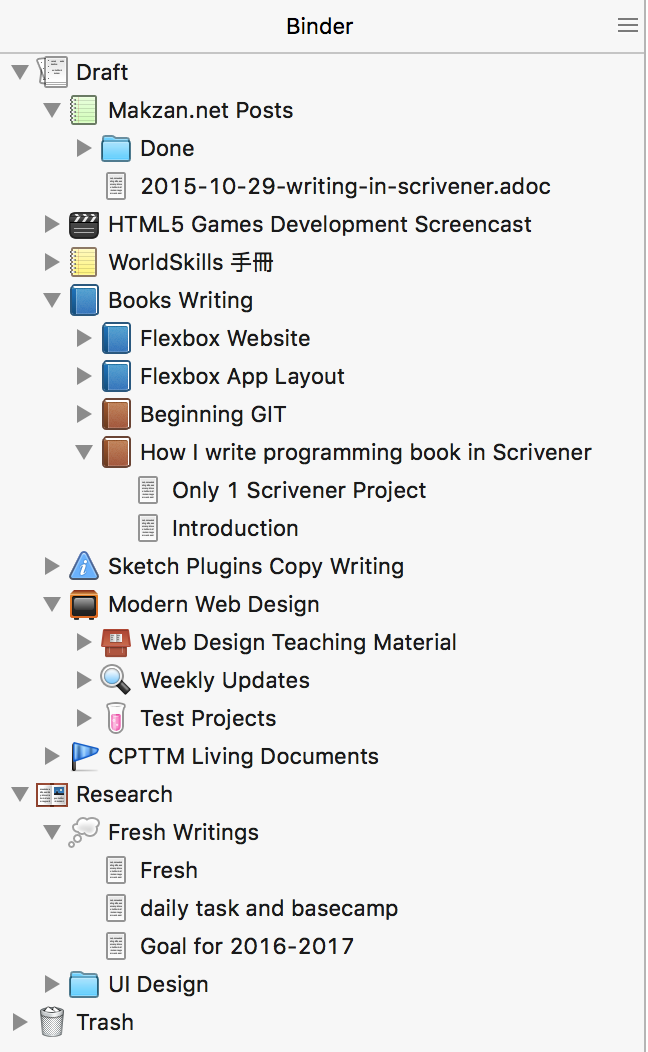Click the TV icon beside Modern Web Design

84,604
